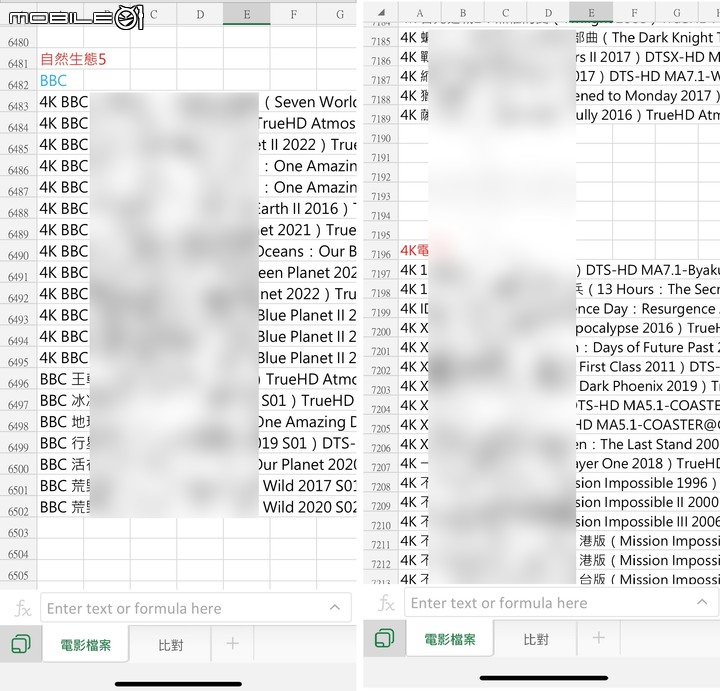
Task: Click The Dark Knight cell in row 7185
Action: (648, 37)
